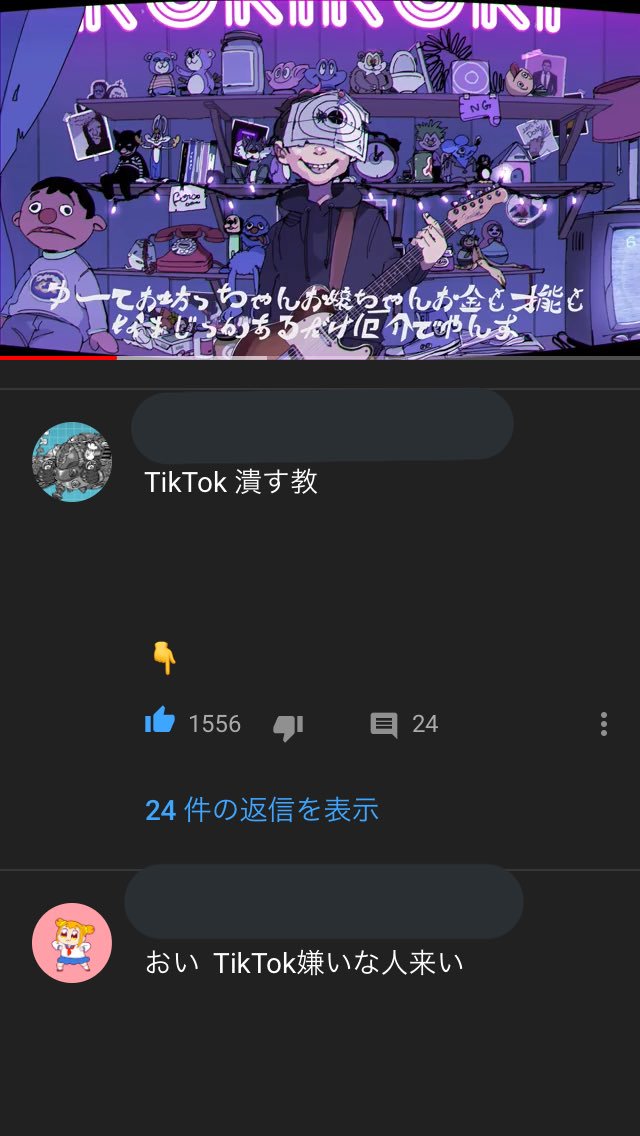
Task: Tap the pointing-down hand emoji
Action: [x=165, y=659]
